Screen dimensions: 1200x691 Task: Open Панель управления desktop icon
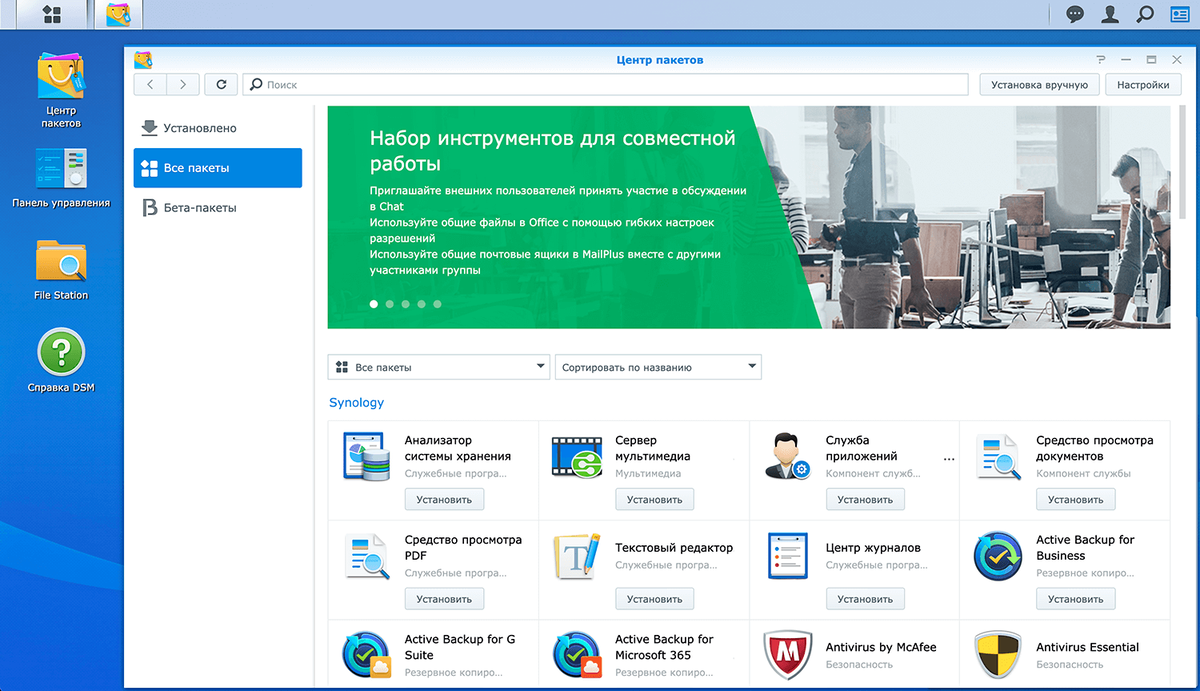click(x=61, y=178)
